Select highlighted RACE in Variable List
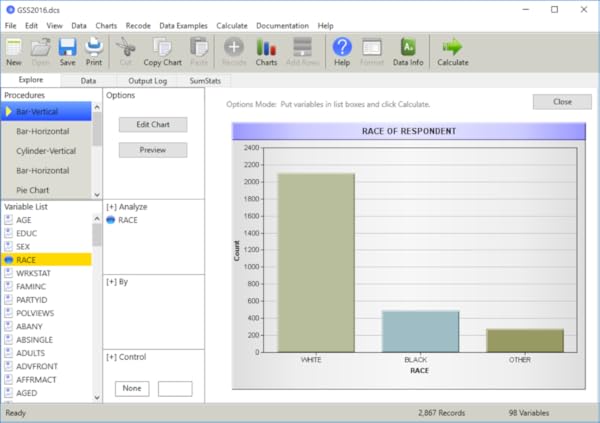The width and height of the screenshot is (600, 423). coord(46,260)
